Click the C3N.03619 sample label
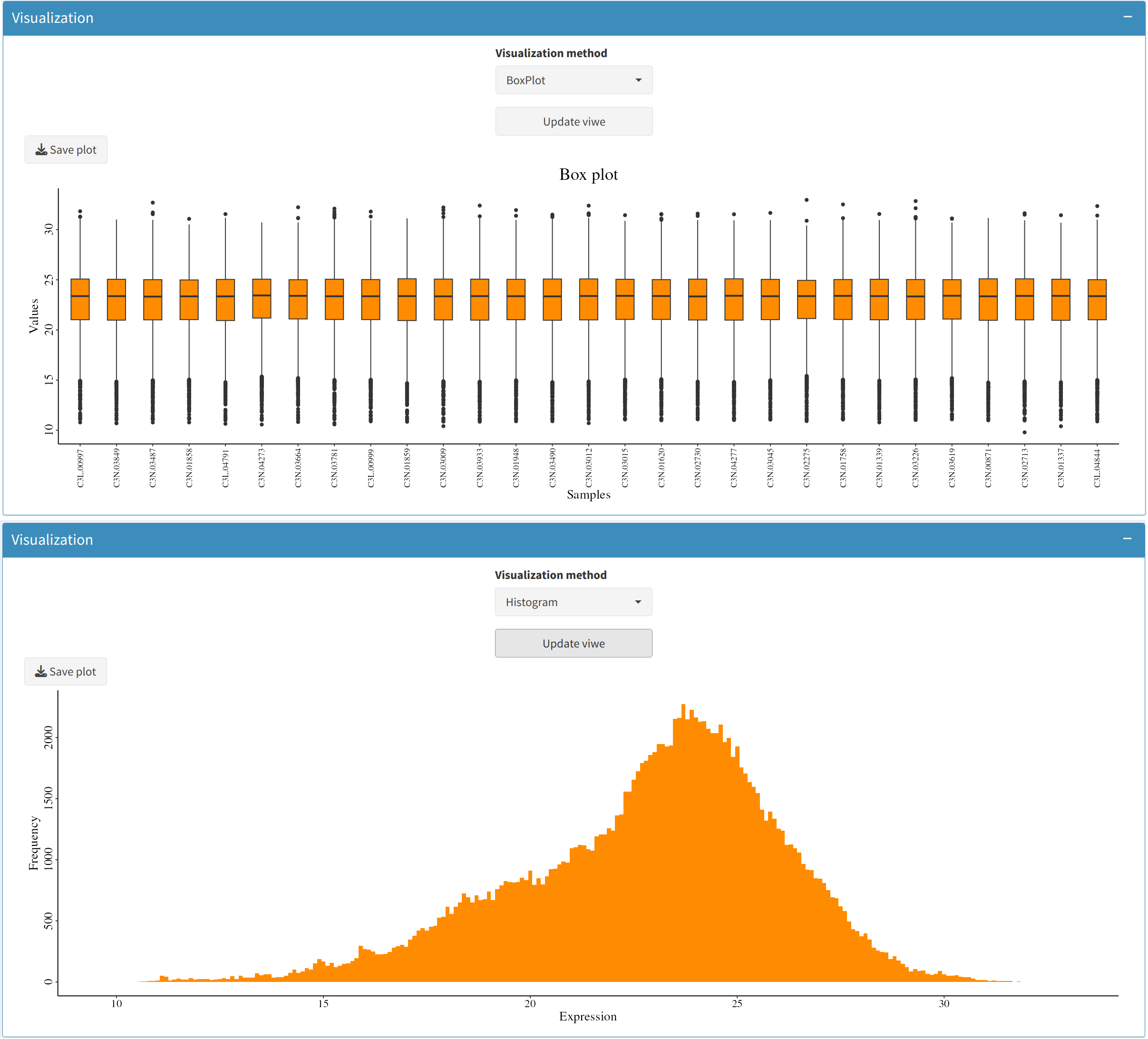Image resolution: width=1148 pixels, height=1039 pixels. coord(952,468)
